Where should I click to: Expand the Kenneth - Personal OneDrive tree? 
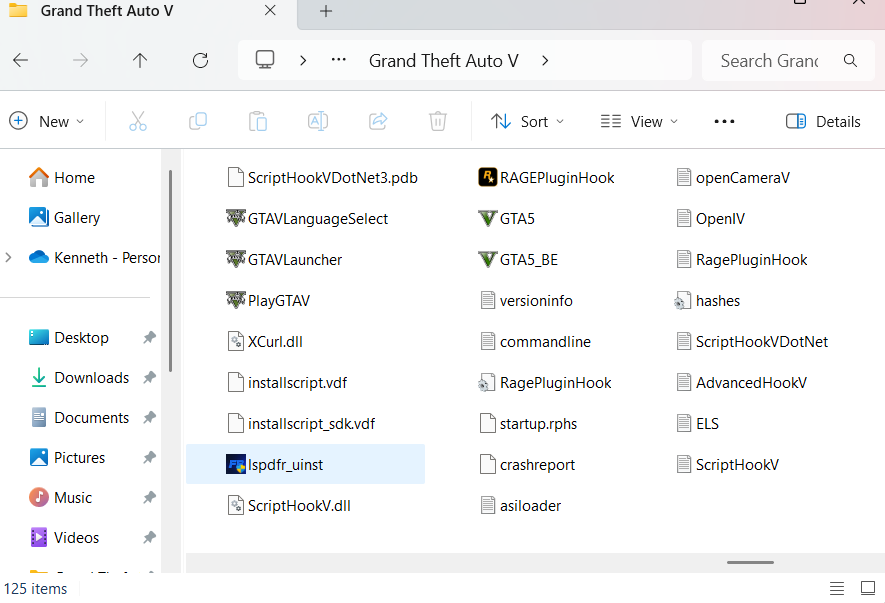pyautogui.click(x=8, y=258)
